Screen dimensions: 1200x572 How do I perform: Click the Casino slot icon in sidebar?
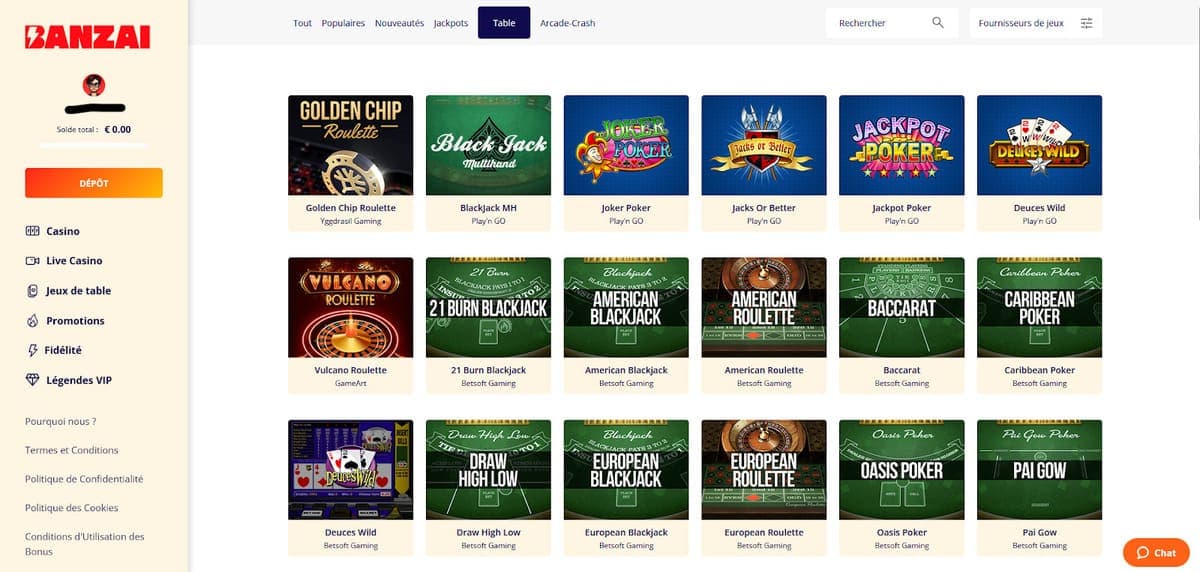[x=32, y=231]
